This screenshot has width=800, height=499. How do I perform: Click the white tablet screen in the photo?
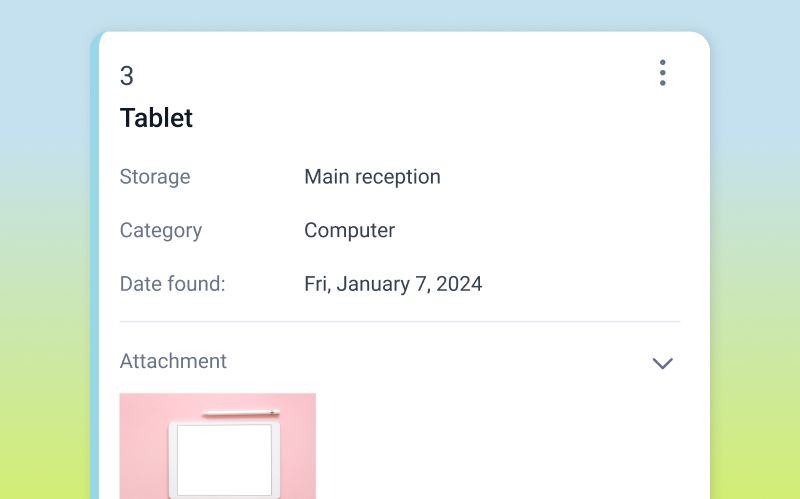pos(225,459)
